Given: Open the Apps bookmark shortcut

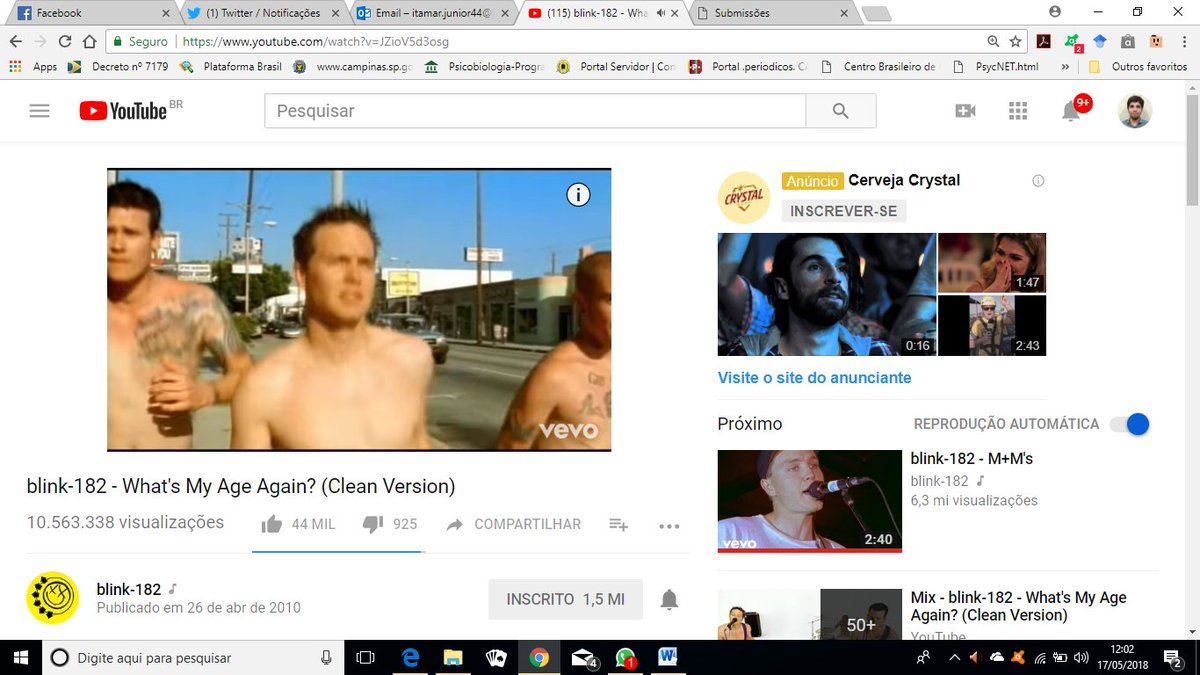Looking at the screenshot, I should tap(33, 67).
